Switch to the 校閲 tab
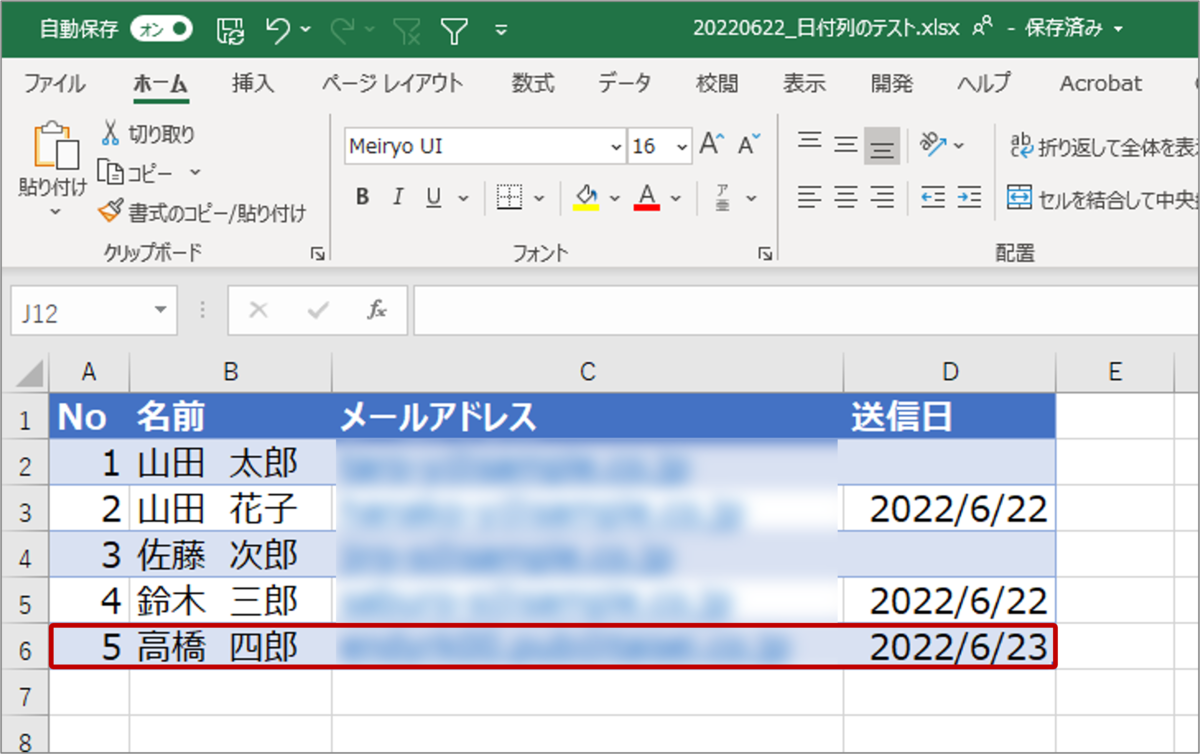The width and height of the screenshot is (1200, 754). tap(717, 84)
